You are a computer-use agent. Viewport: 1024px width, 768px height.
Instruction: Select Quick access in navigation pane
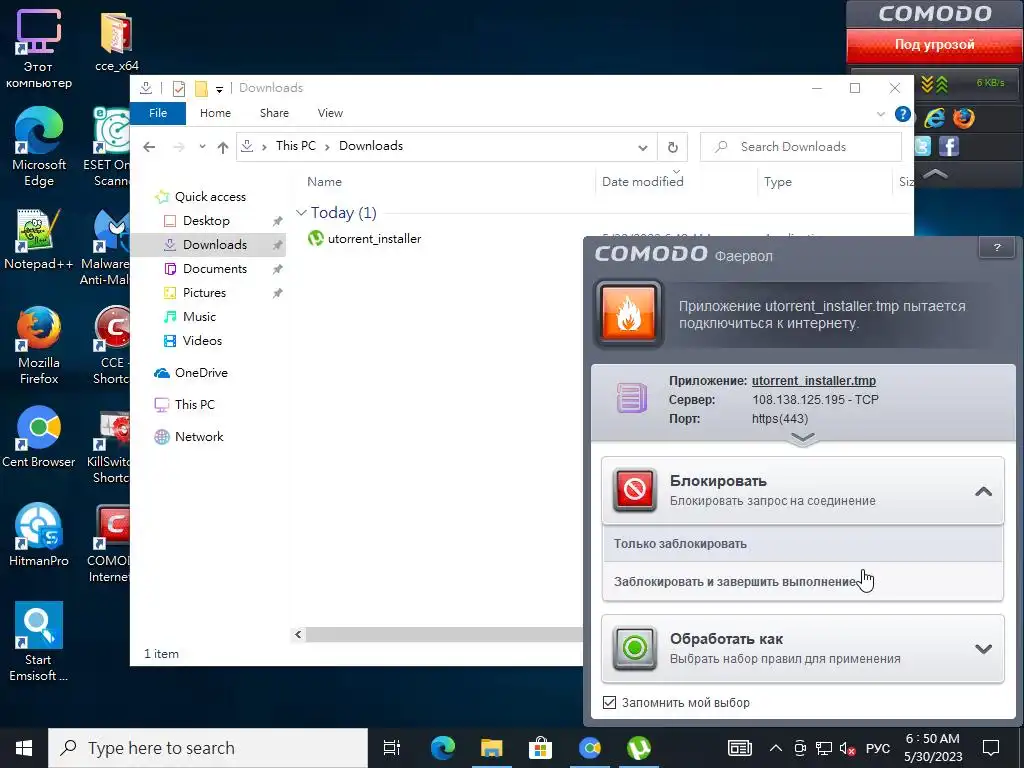click(x=210, y=197)
